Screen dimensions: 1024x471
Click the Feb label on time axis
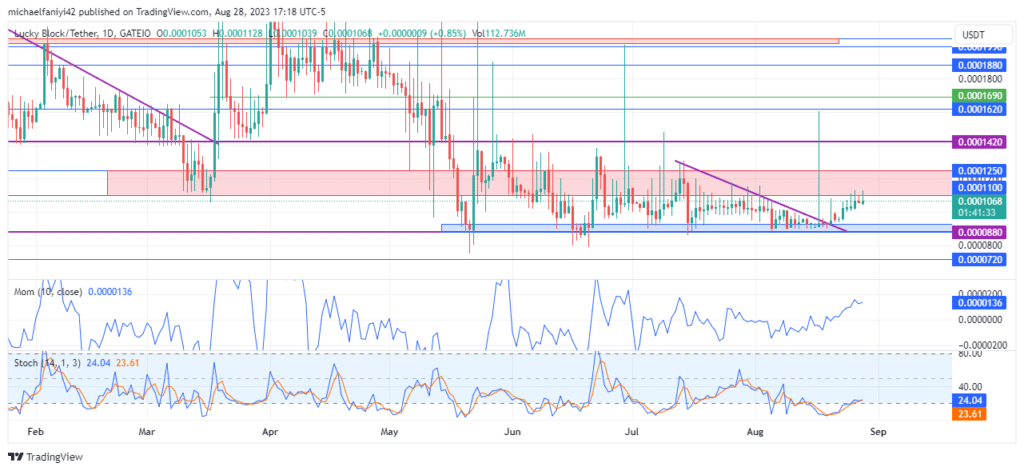point(36,432)
